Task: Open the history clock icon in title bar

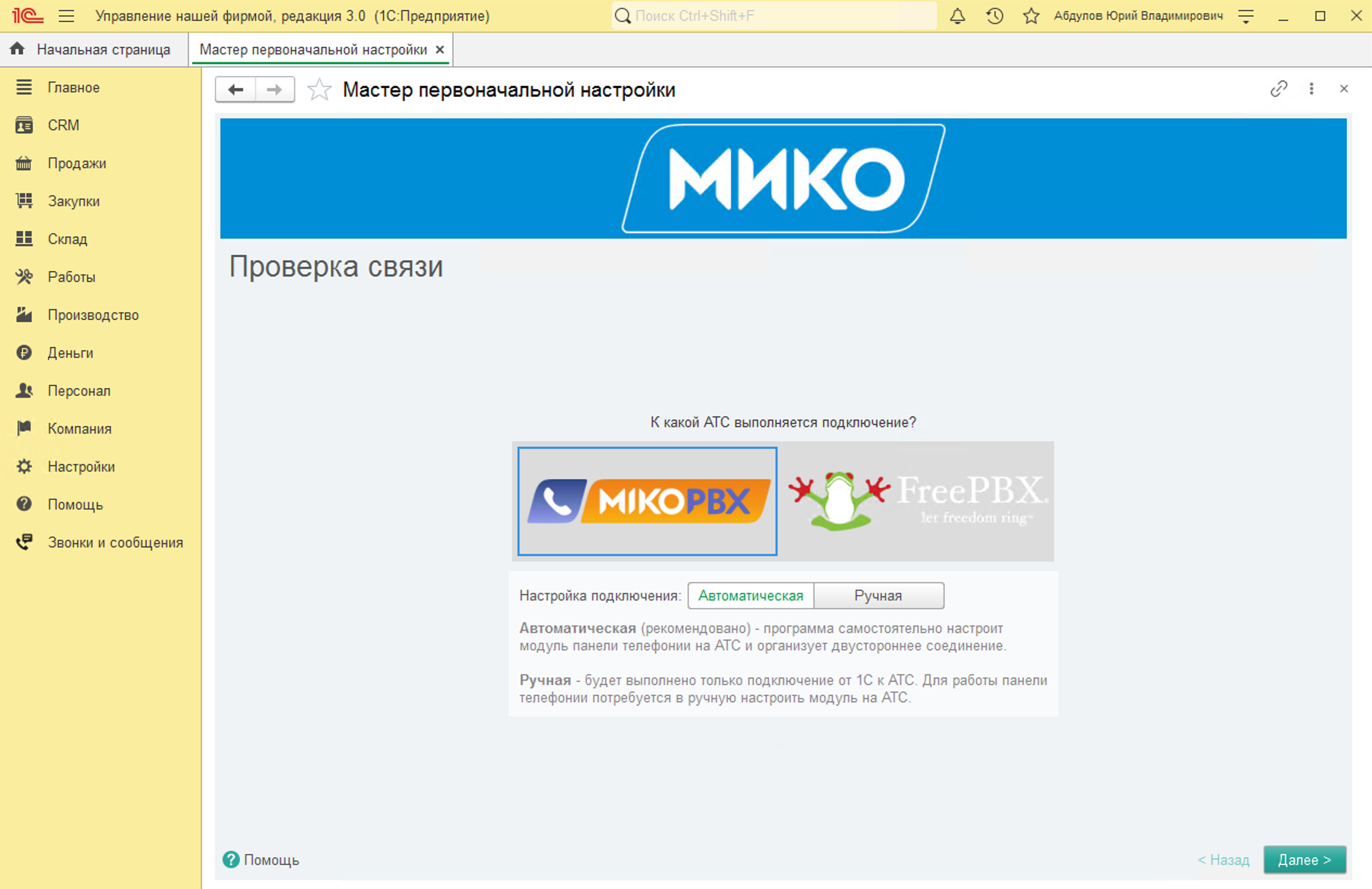Action: point(994,16)
